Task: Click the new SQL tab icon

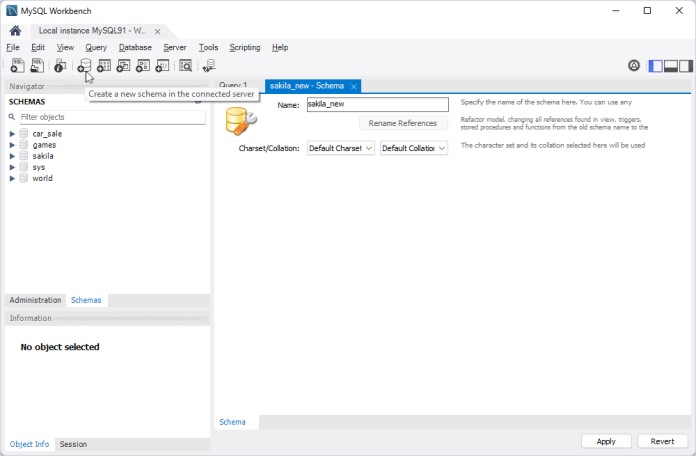Action: click(x=17, y=66)
